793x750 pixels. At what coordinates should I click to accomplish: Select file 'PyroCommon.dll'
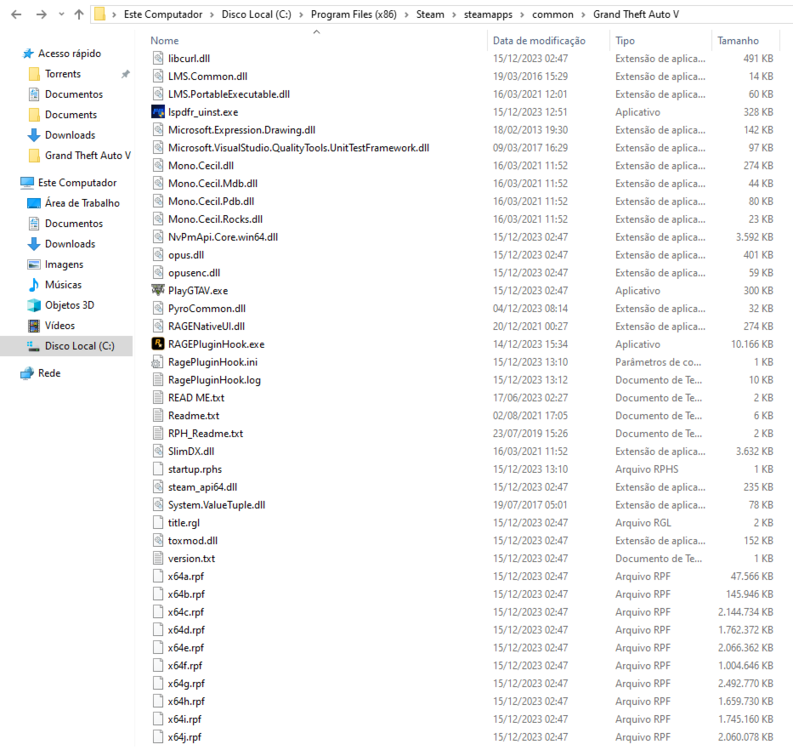pos(207,308)
